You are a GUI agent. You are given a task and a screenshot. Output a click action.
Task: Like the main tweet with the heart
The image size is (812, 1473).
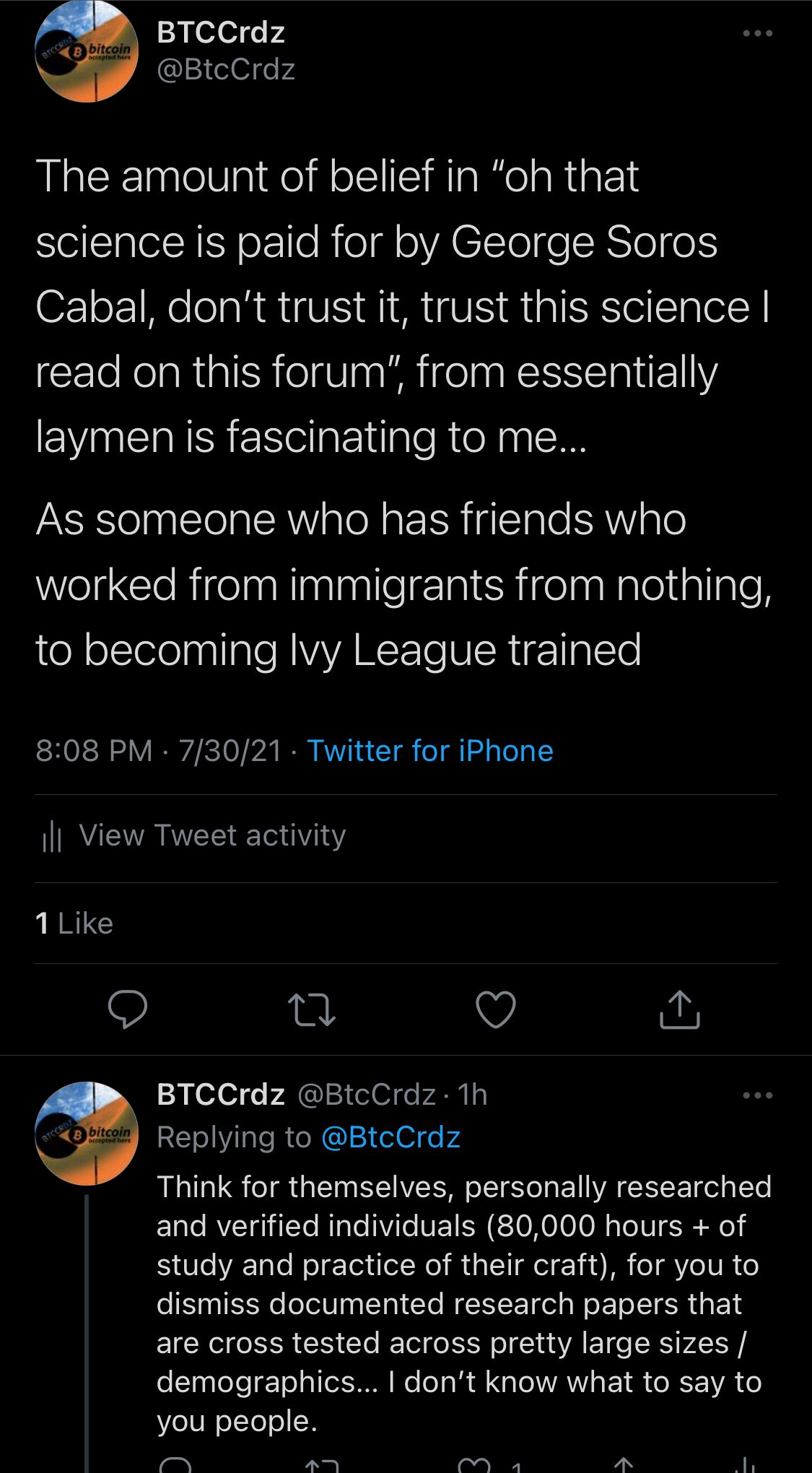(x=496, y=1009)
